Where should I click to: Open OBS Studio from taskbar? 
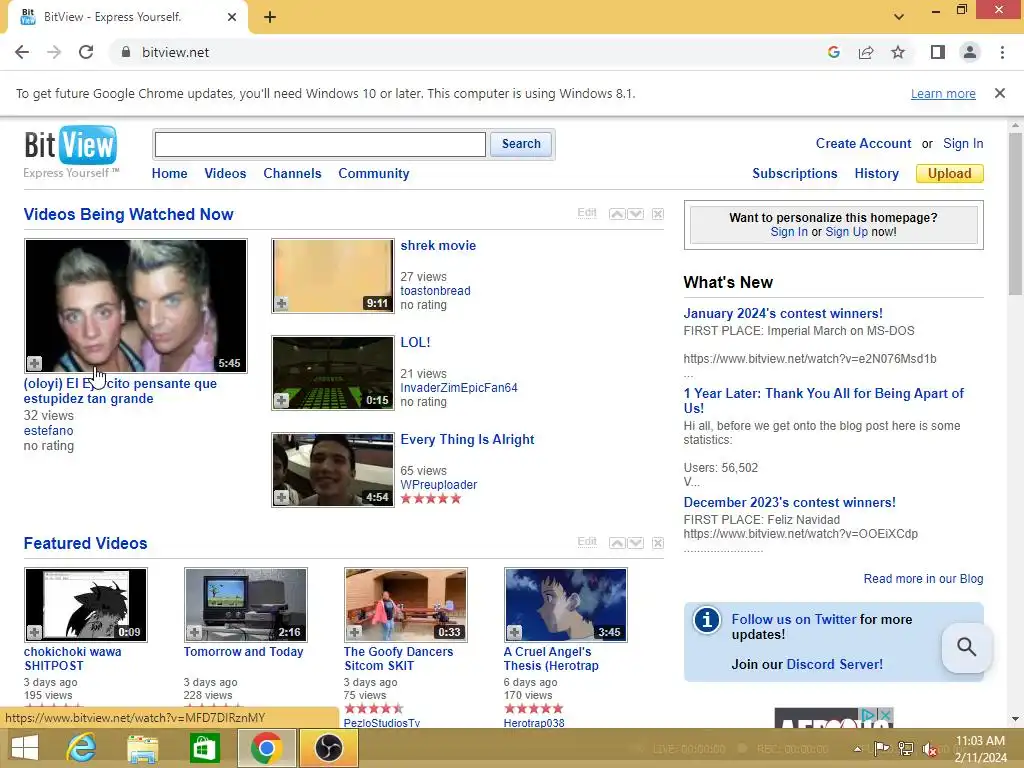pos(328,748)
